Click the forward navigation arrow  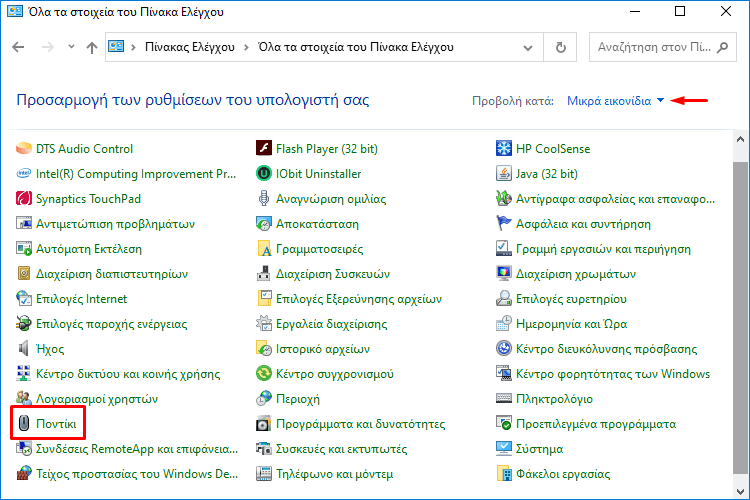pos(47,47)
